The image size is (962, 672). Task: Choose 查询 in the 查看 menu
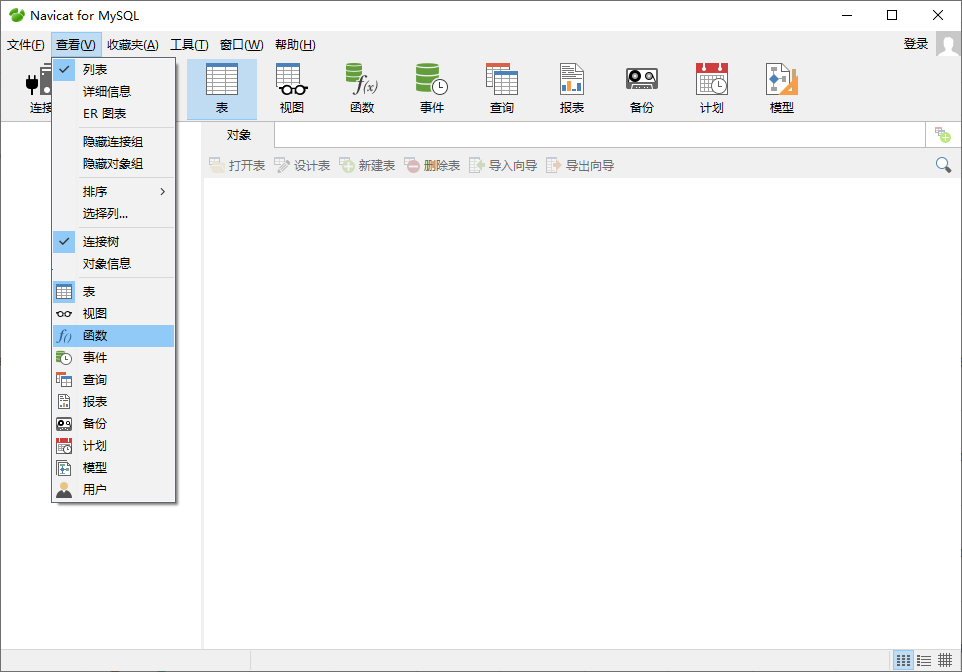point(114,380)
